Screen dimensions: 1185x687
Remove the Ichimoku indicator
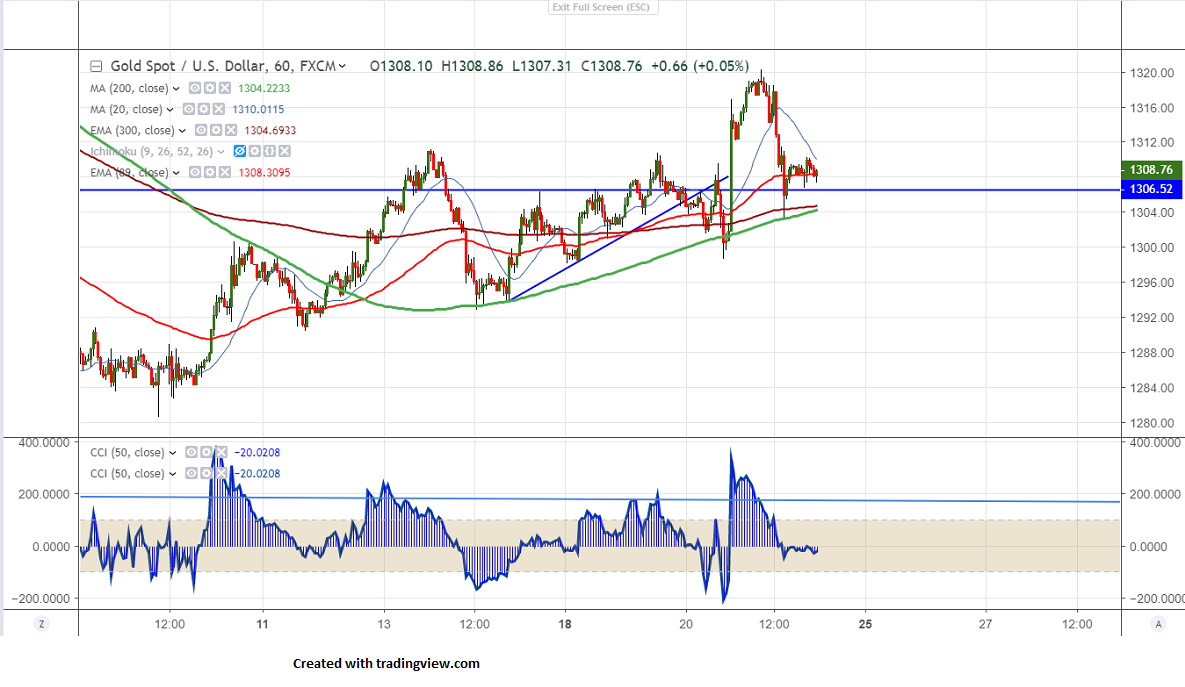pos(284,151)
